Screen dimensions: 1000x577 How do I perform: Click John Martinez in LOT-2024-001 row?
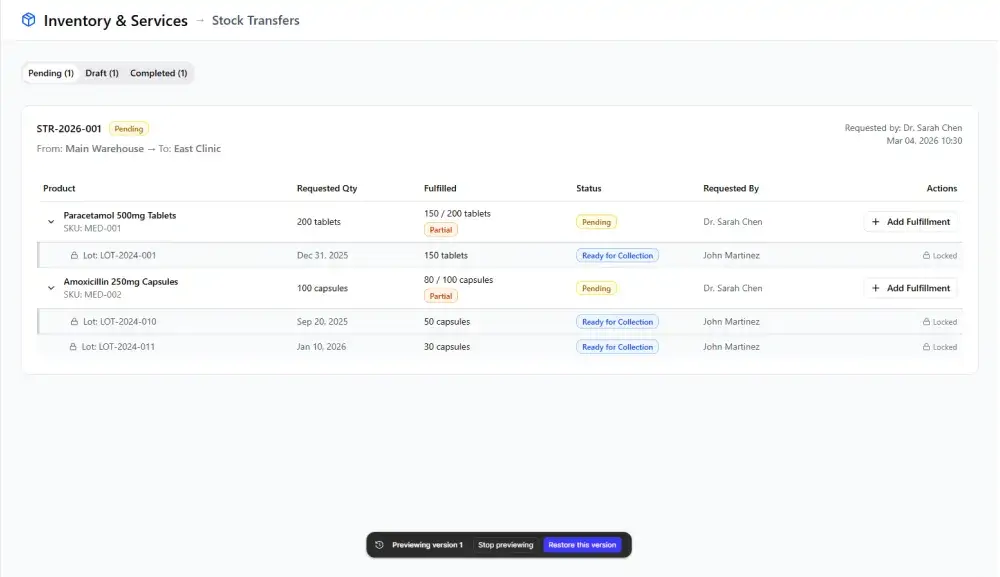click(x=732, y=256)
